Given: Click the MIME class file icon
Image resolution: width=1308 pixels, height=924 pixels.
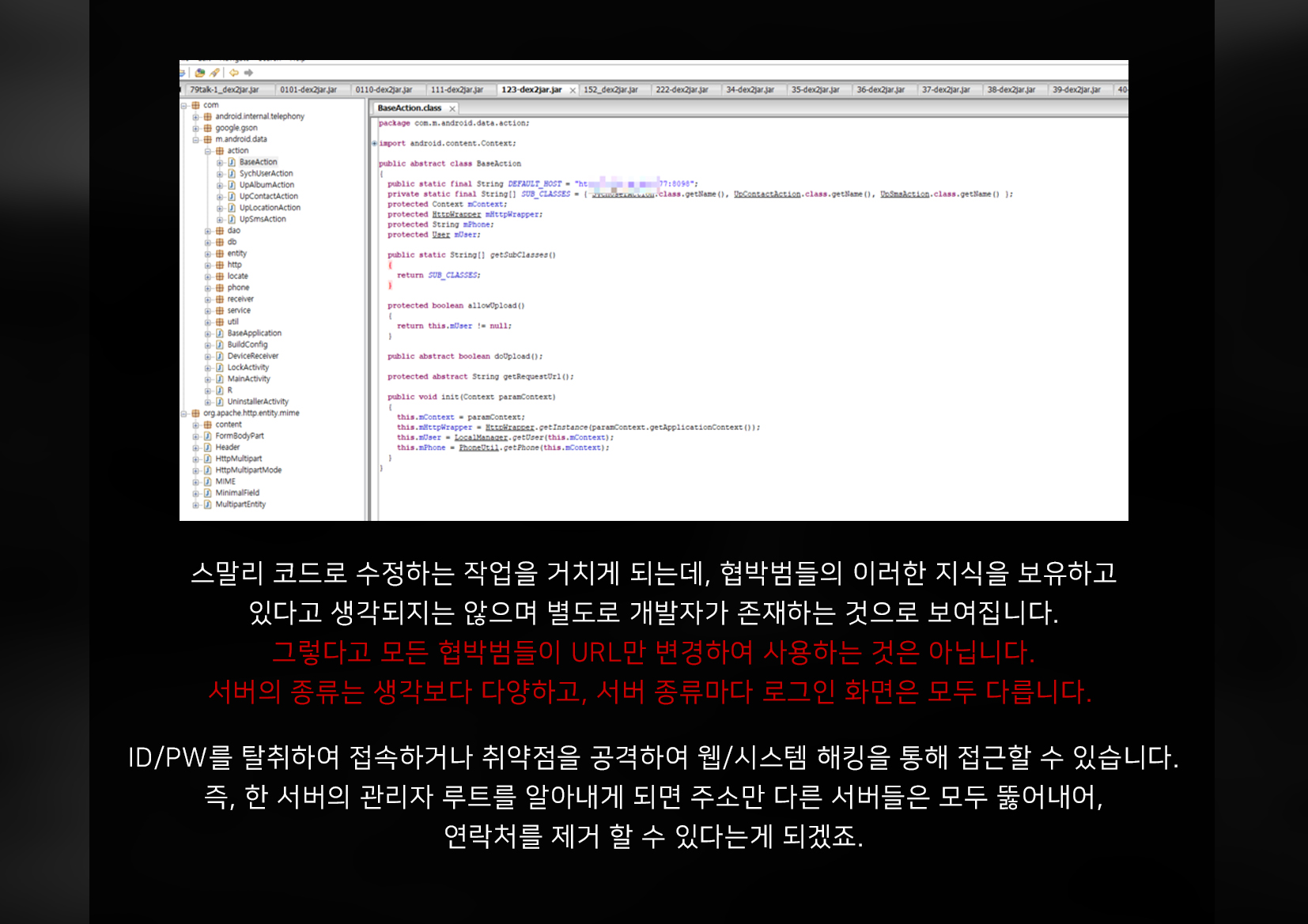Looking at the screenshot, I should pos(207,481).
